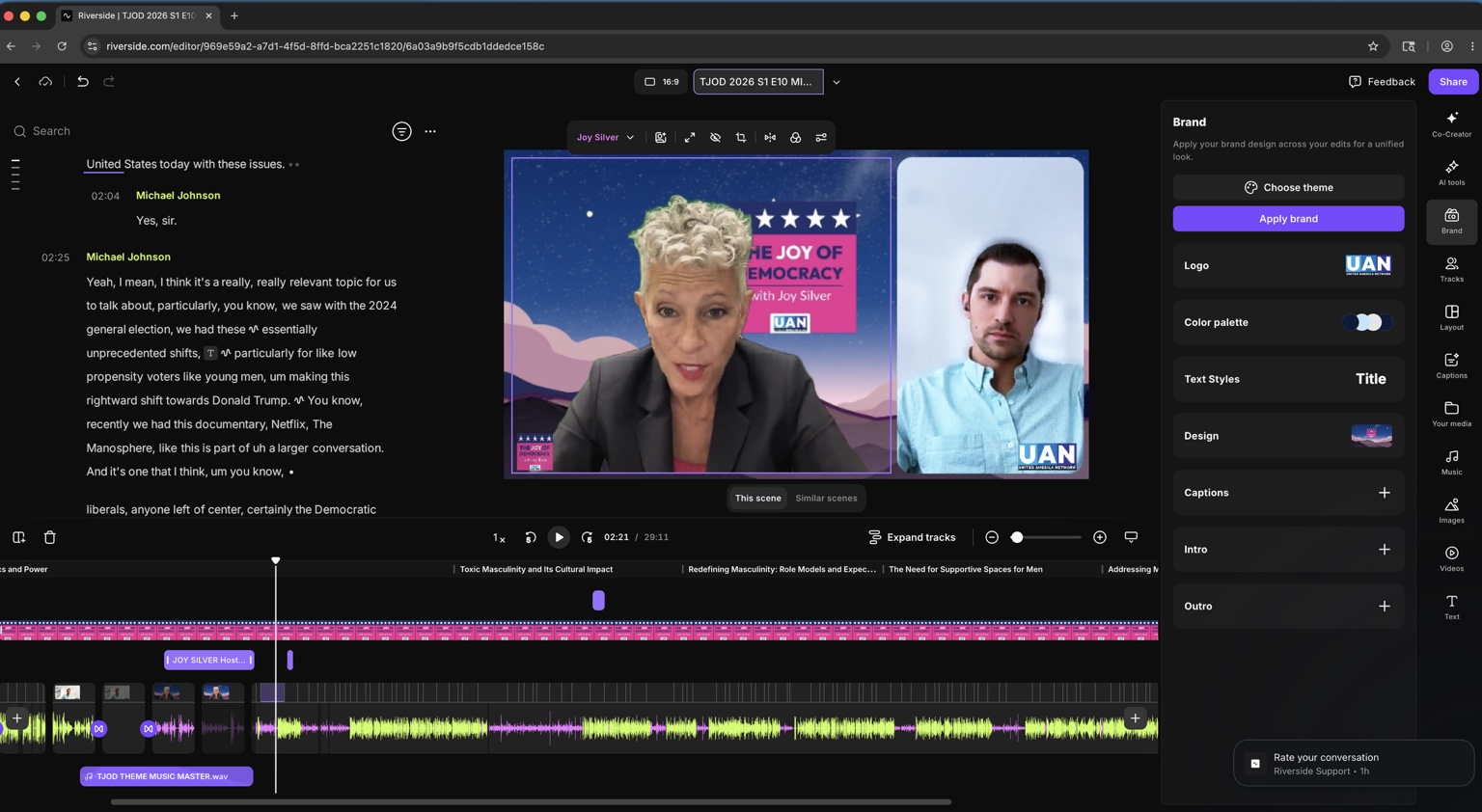
Task: Open the project title dropdown arrow
Action: [837, 82]
